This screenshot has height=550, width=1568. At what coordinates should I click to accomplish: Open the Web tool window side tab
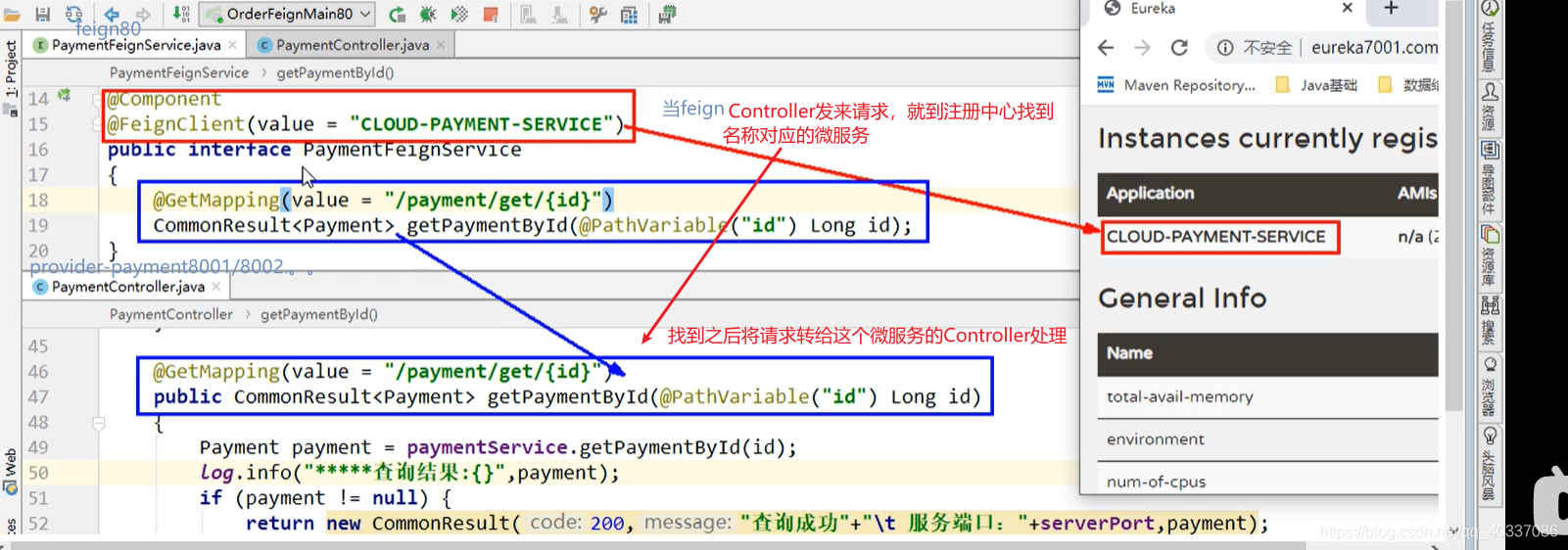coord(11,472)
